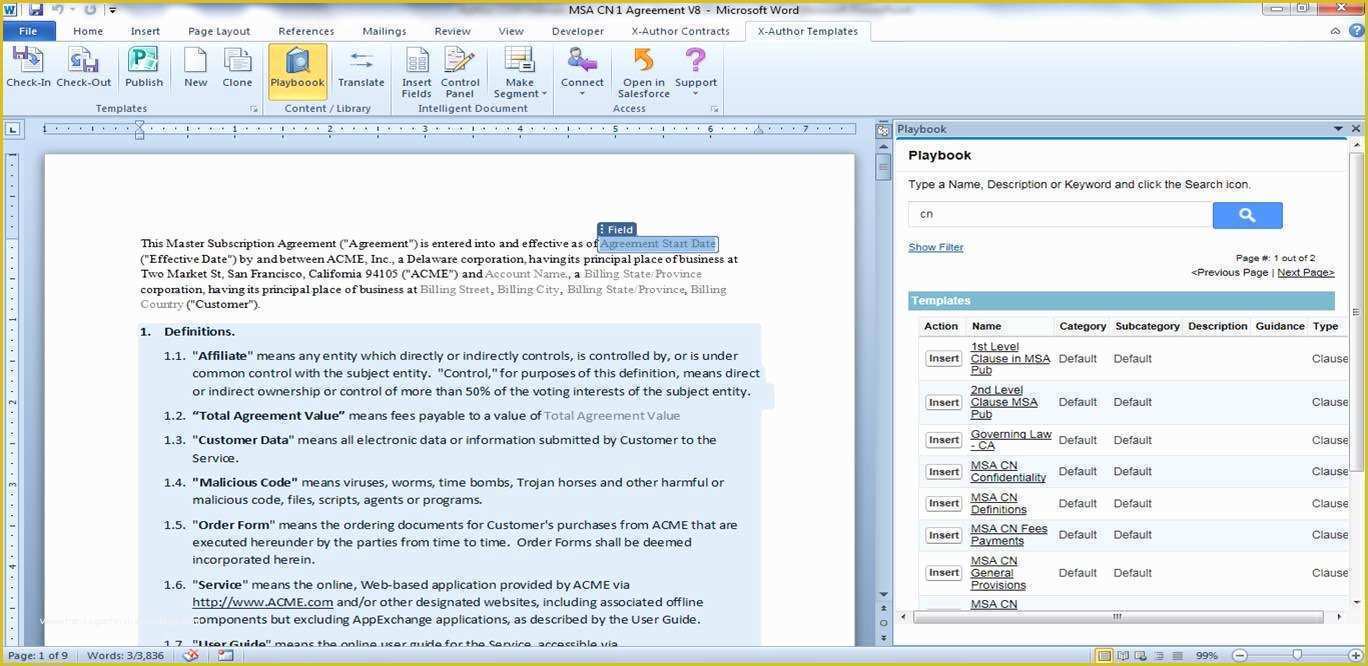Select the Agreement Start Date field
The height and width of the screenshot is (666, 1368).
click(x=658, y=244)
